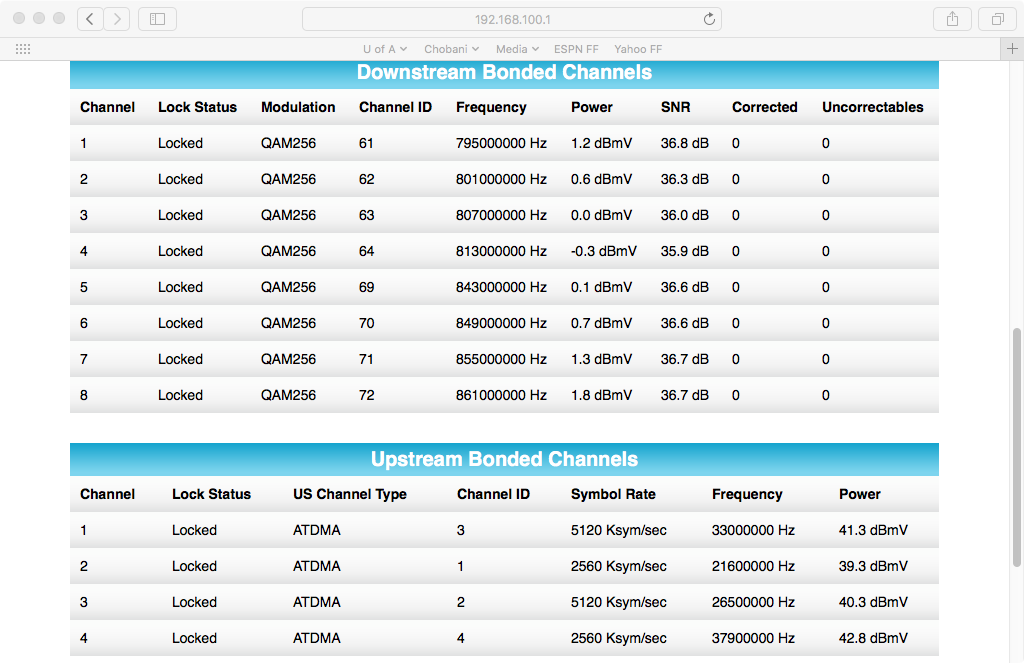The image size is (1024, 663).
Task: Expand the Chobani bookmarks folder
Action: (x=451, y=49)
